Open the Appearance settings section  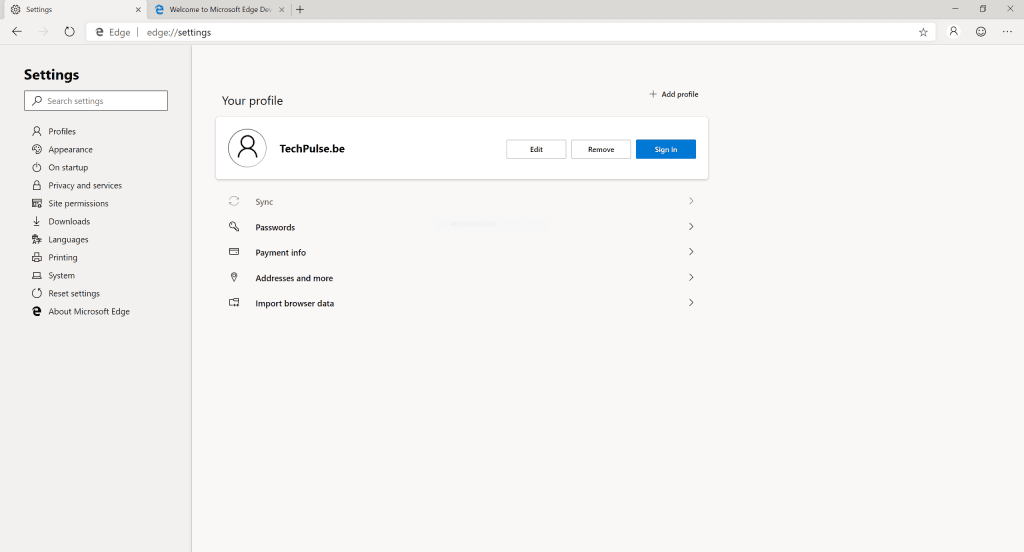click(71, 150)
